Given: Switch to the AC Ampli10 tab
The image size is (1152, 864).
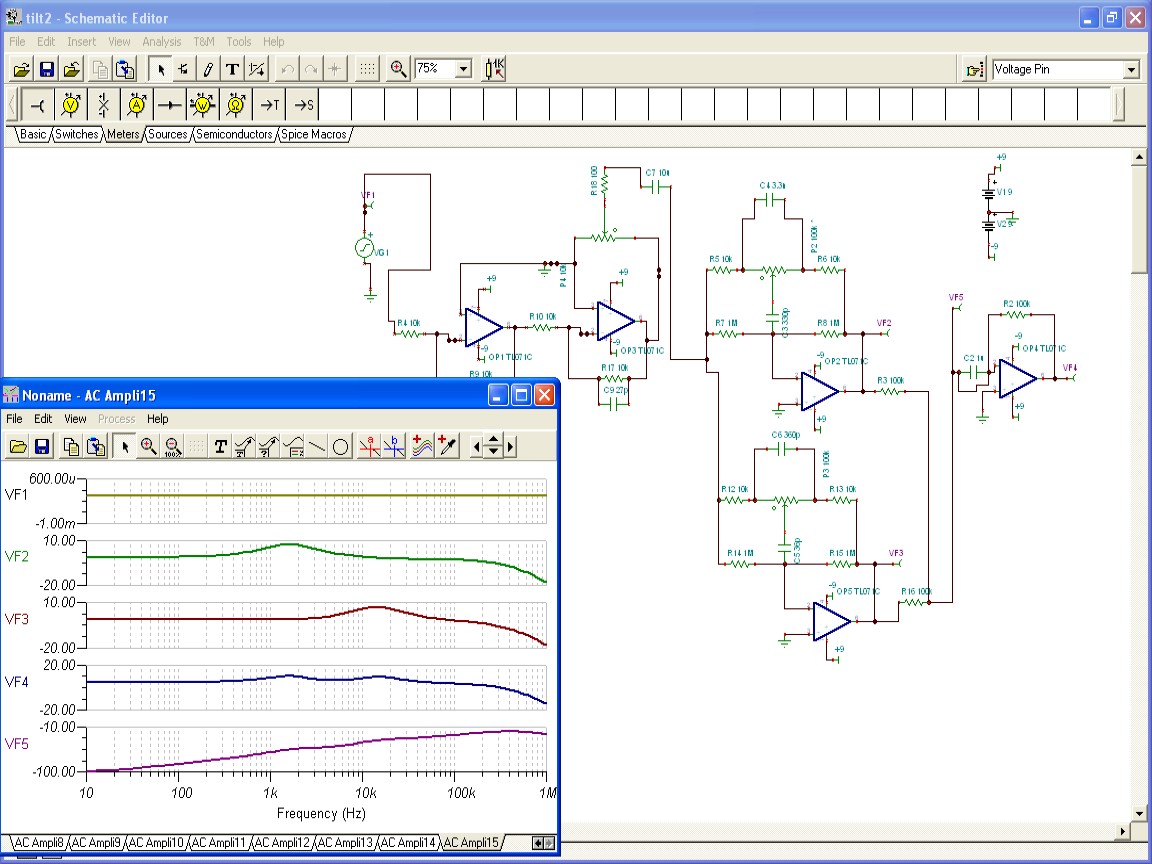Looking at the screenshot, I should (x=156, y=843).
